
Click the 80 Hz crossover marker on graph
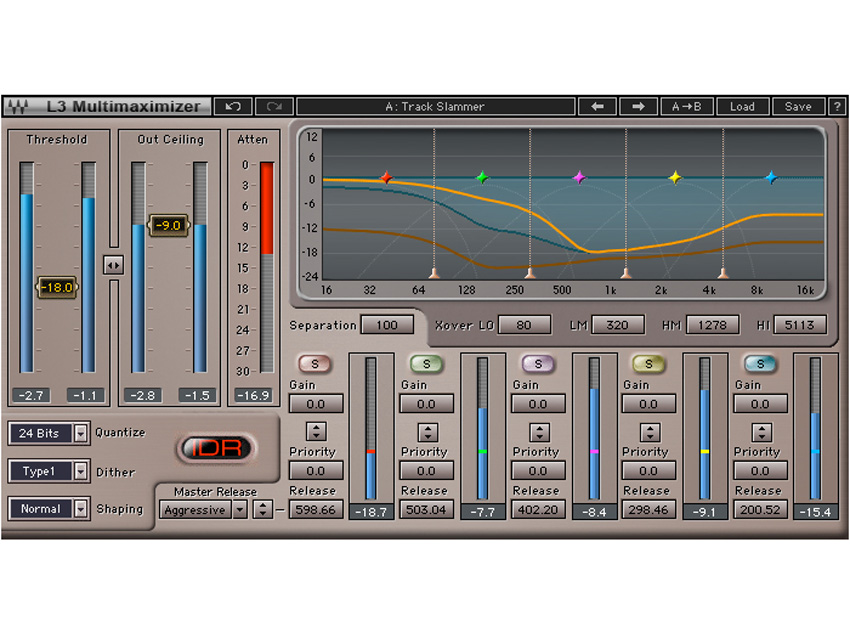coord(434,273)
